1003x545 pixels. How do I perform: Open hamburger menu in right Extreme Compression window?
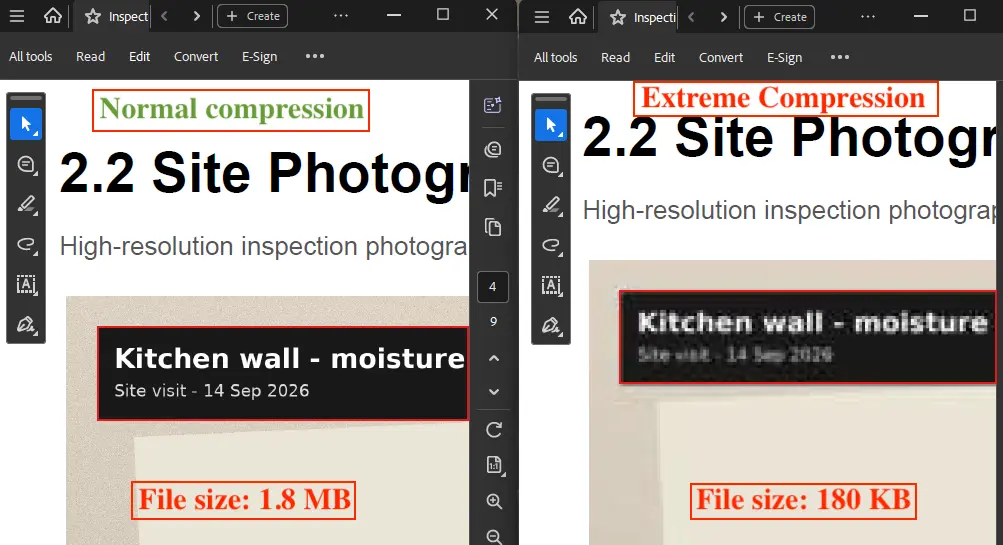[542, 17]
